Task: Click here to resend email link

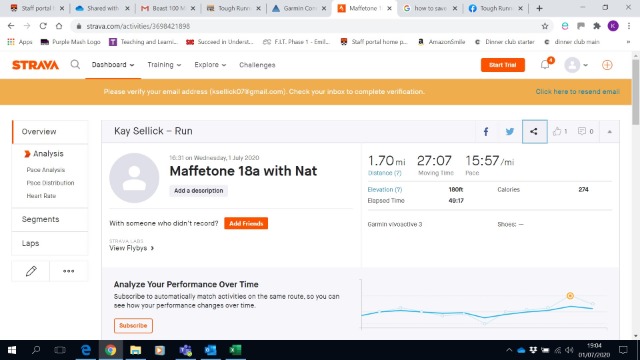Action: click(x=577, y=91)
